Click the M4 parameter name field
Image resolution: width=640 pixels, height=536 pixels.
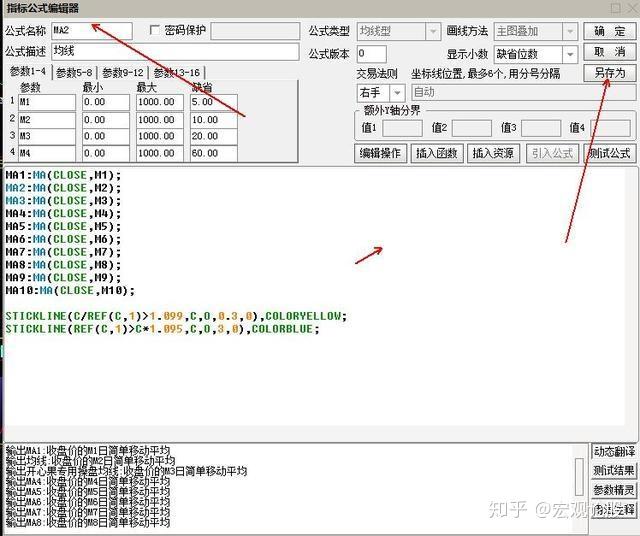47,153
